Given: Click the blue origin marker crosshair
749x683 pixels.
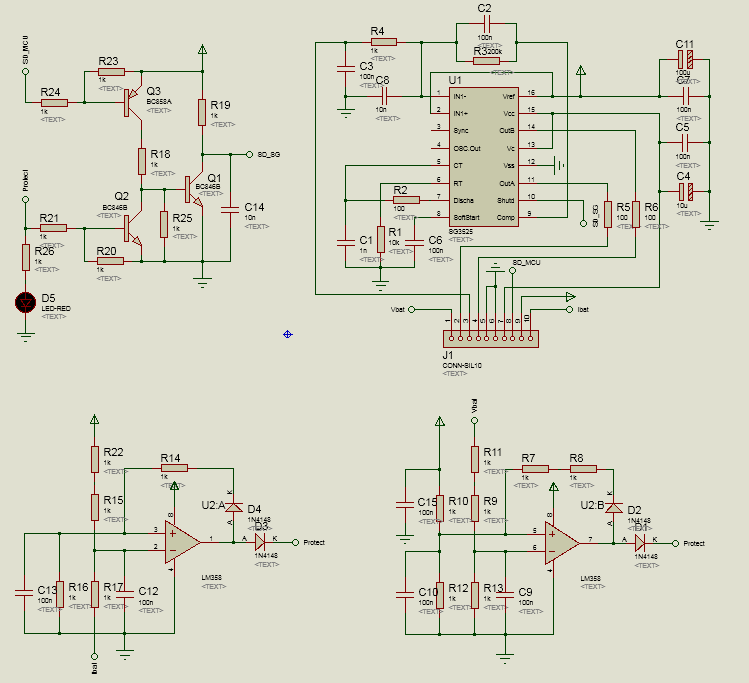Looking at the screenshot, I should coord(288,334).
